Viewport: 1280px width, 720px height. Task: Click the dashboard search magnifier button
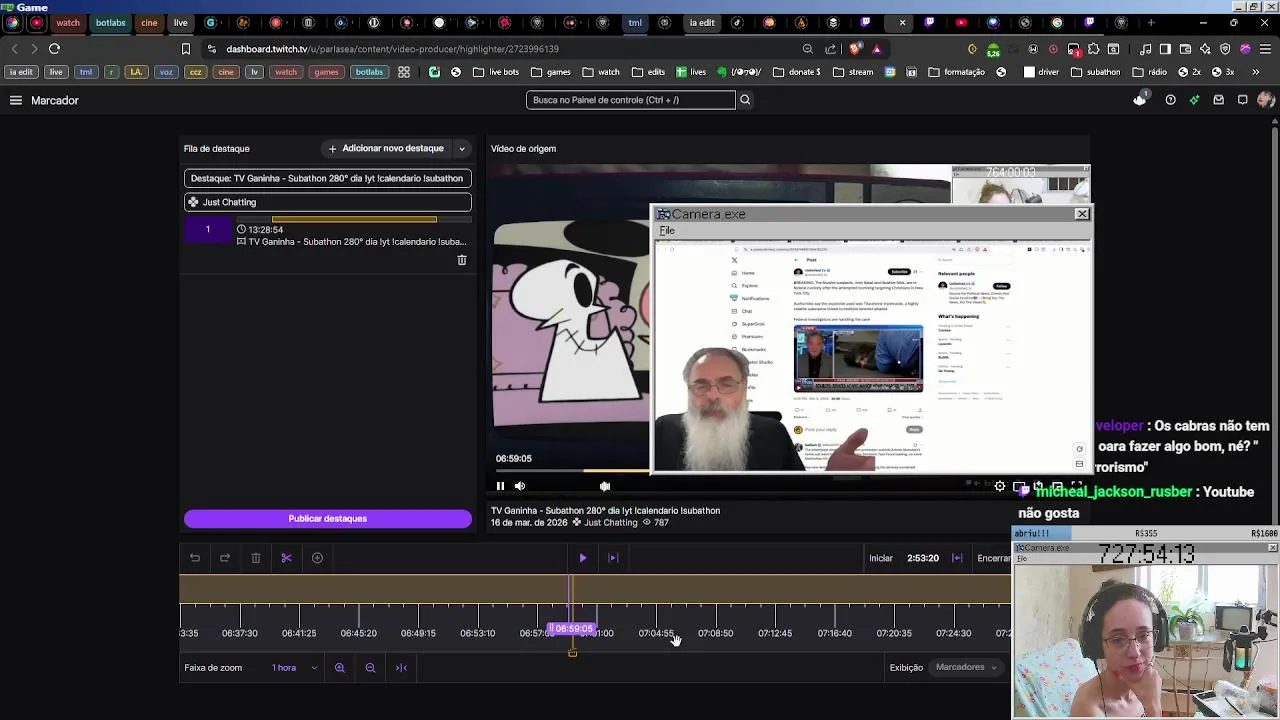tap(745, 100)
